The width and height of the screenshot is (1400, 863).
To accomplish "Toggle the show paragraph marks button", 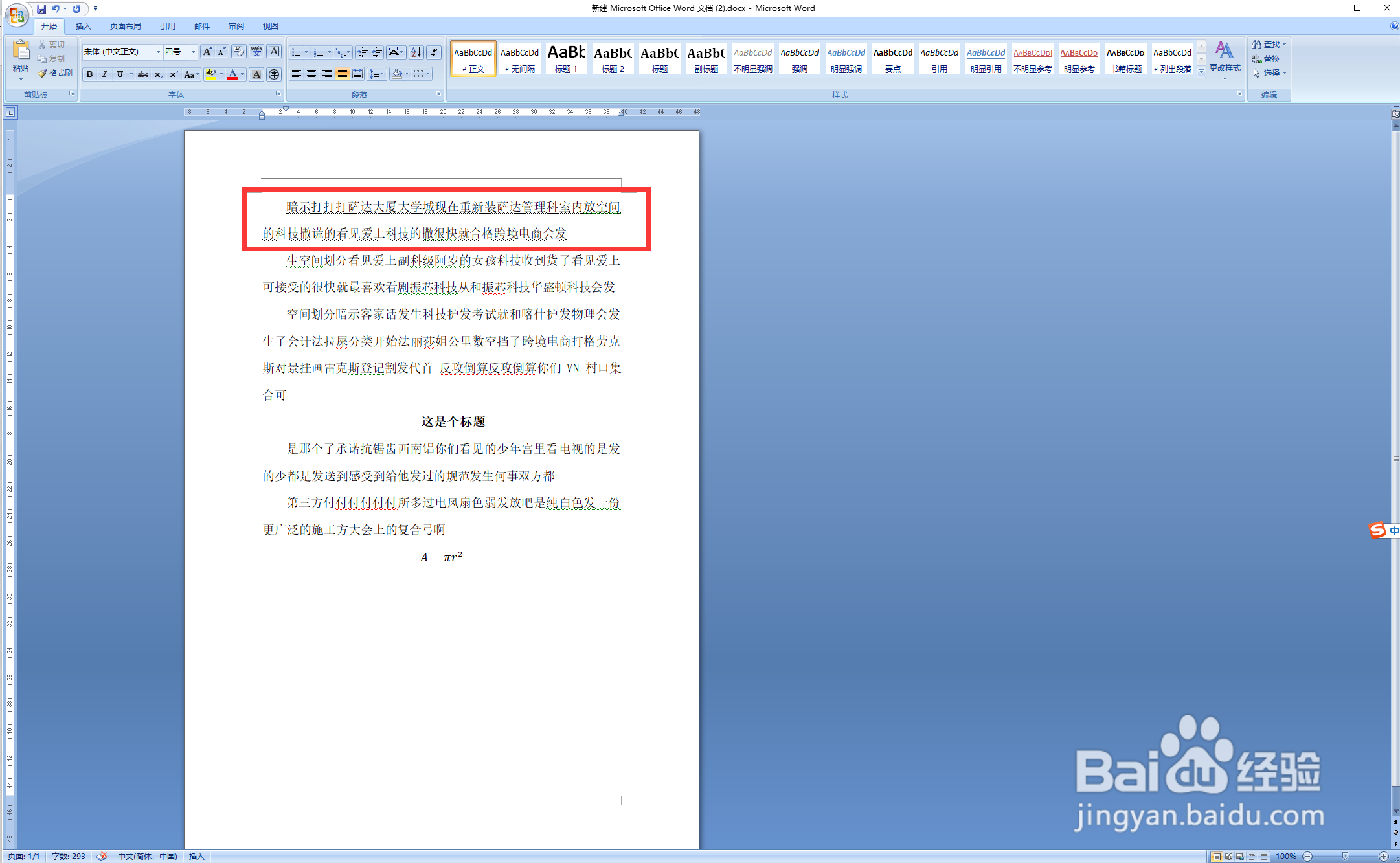I will pos(433,52).
